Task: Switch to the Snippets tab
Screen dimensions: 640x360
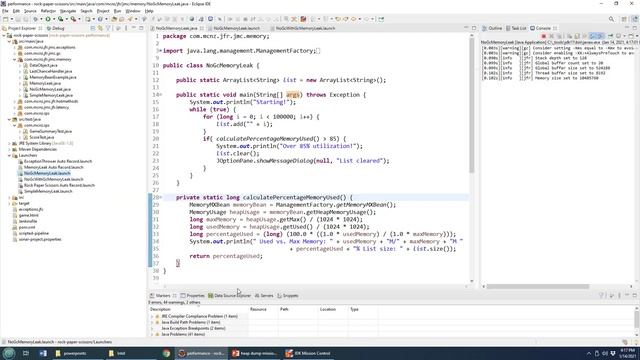Action: coord(287,296)
